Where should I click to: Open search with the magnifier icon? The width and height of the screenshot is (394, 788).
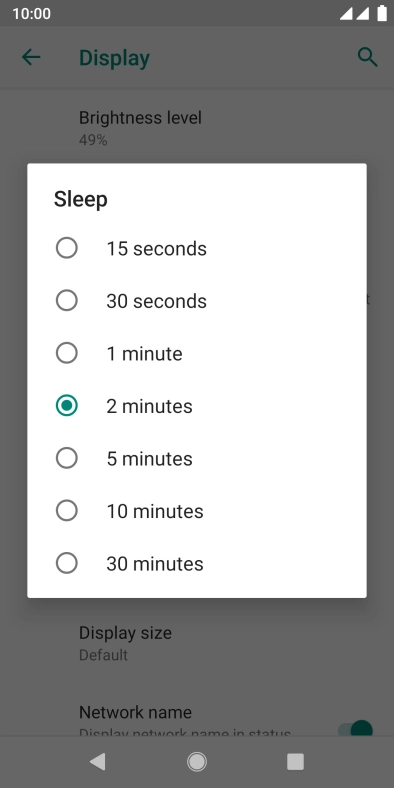pyautogui.click(x=367, y=57)
